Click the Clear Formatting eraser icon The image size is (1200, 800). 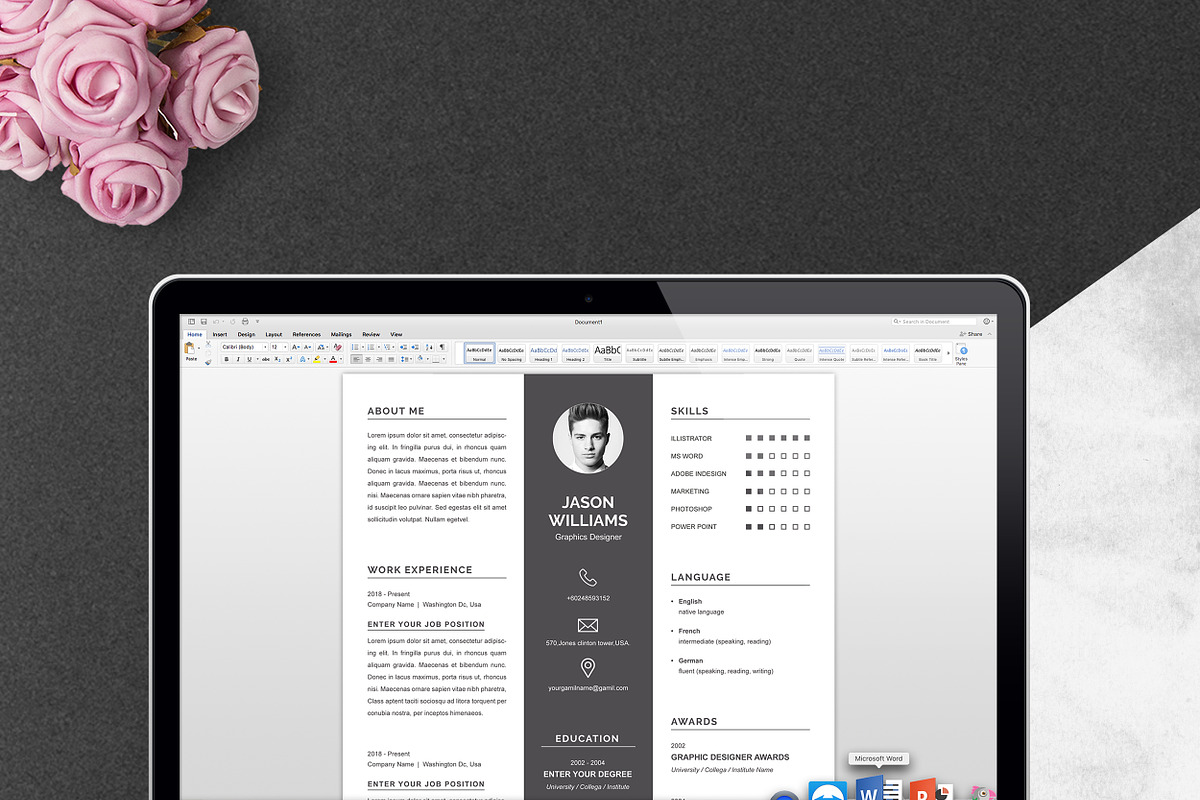pyautogui.click(x=337, y=347)
